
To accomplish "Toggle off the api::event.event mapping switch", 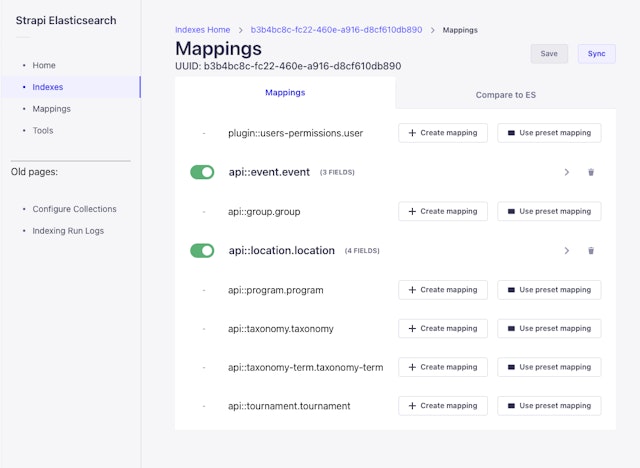I will click(202, 172).
